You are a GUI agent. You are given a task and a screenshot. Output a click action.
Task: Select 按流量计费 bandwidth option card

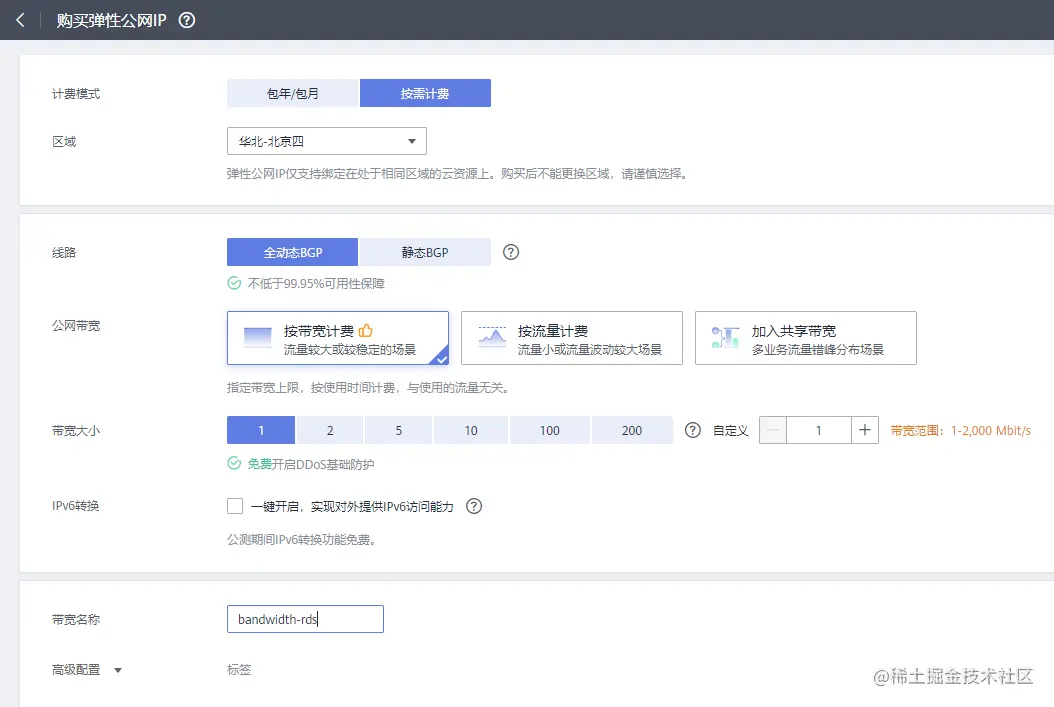(571, 338)
